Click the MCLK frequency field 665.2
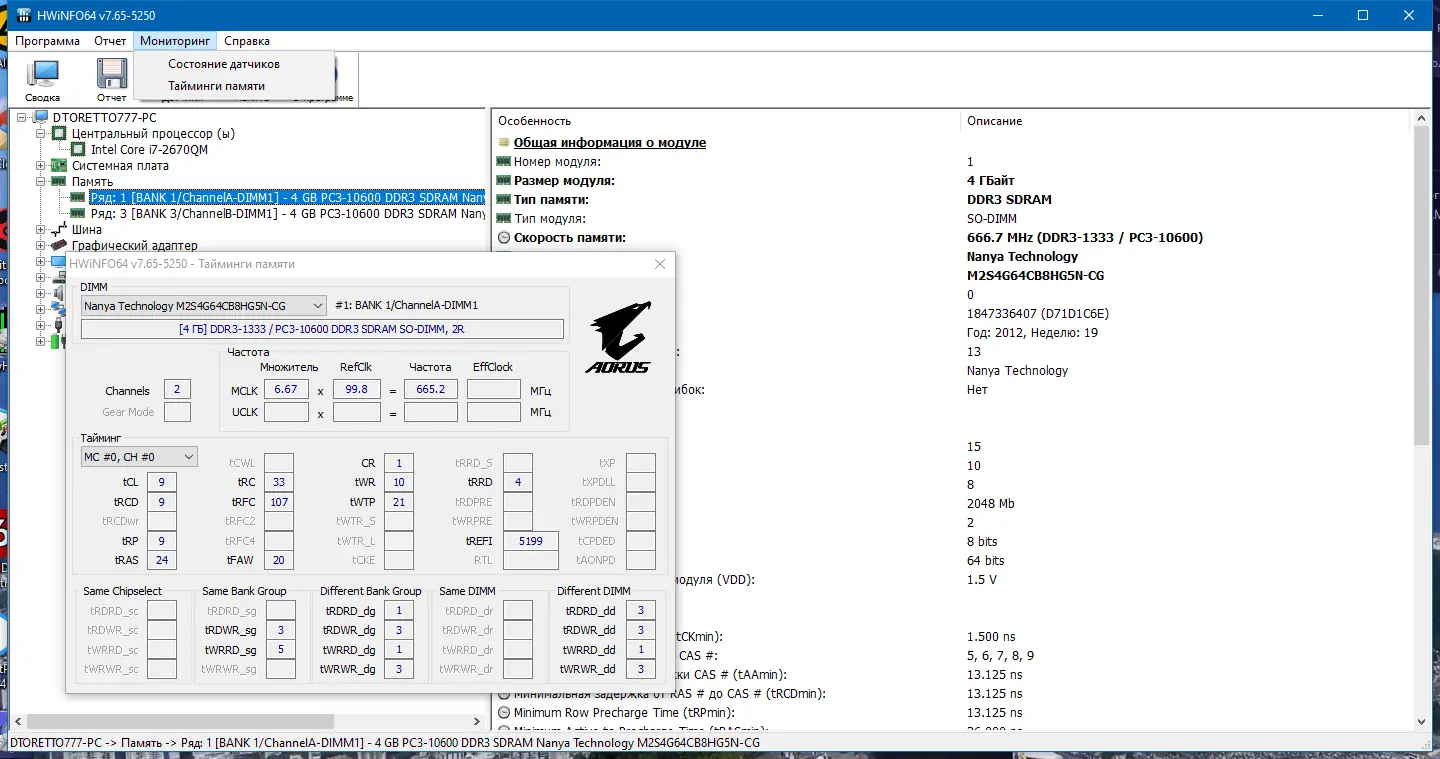 (x=431, y=389)
